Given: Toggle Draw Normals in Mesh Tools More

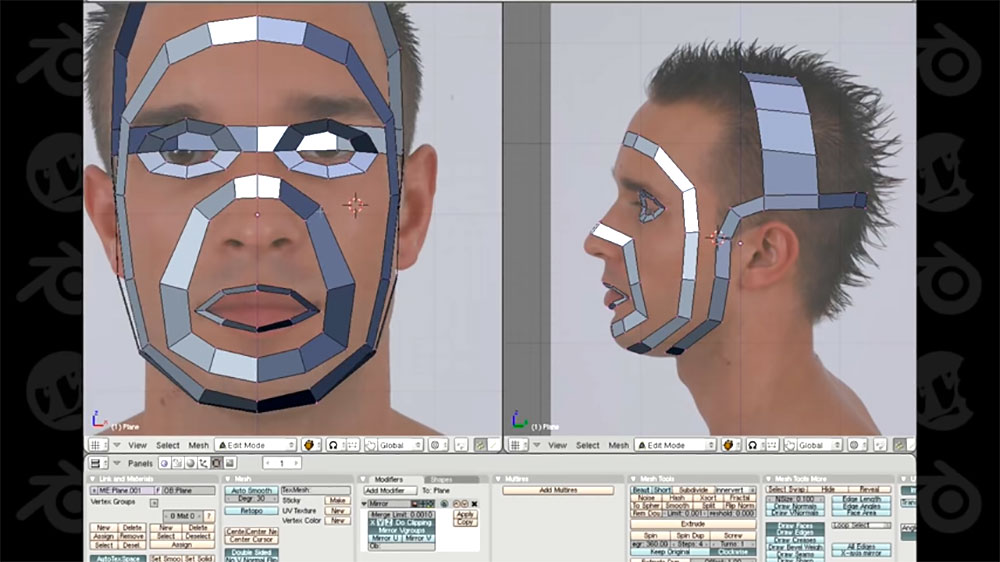Looking at the screenshot, I should click(795, 507).
